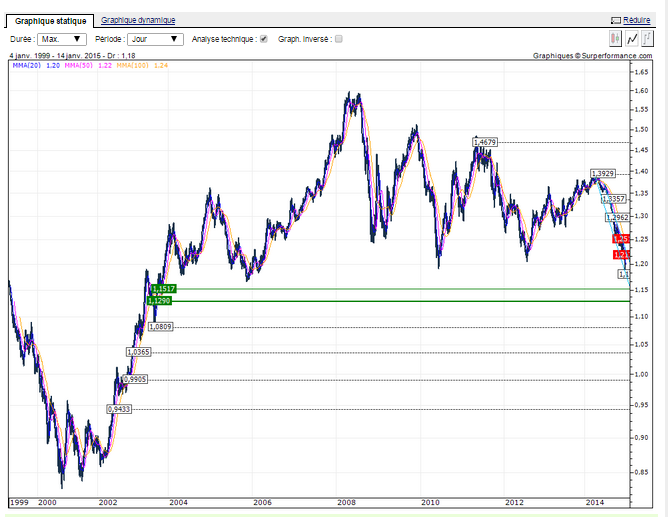Click the small icon beside Réduire
Viewport: 668px width, 517px height.
[x=615, y=20]
